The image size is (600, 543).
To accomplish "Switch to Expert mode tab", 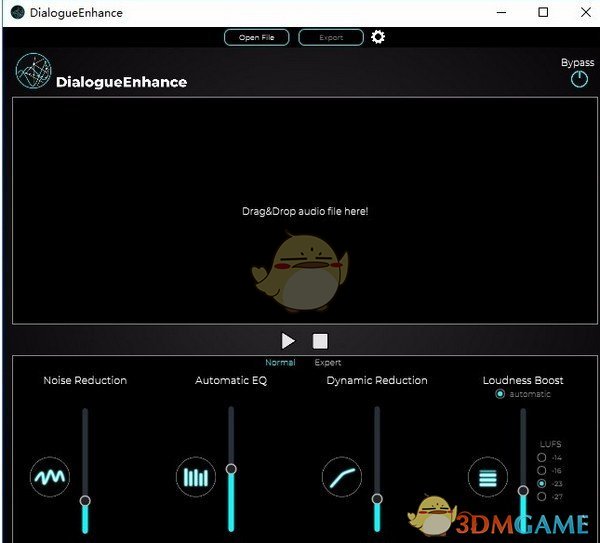I will pyautogui.click(x=328, y=362).
